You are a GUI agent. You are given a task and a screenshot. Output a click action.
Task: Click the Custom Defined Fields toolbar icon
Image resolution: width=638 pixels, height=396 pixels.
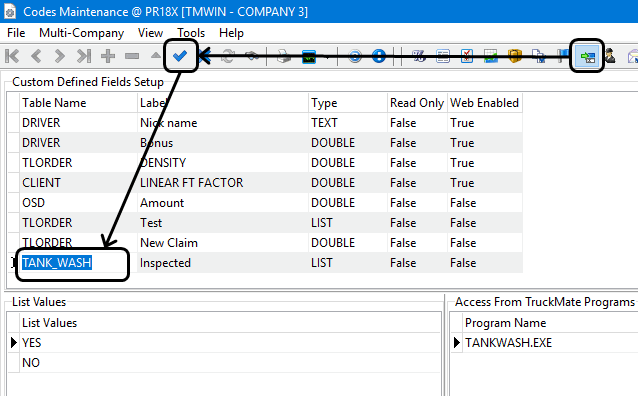[587, 56]
